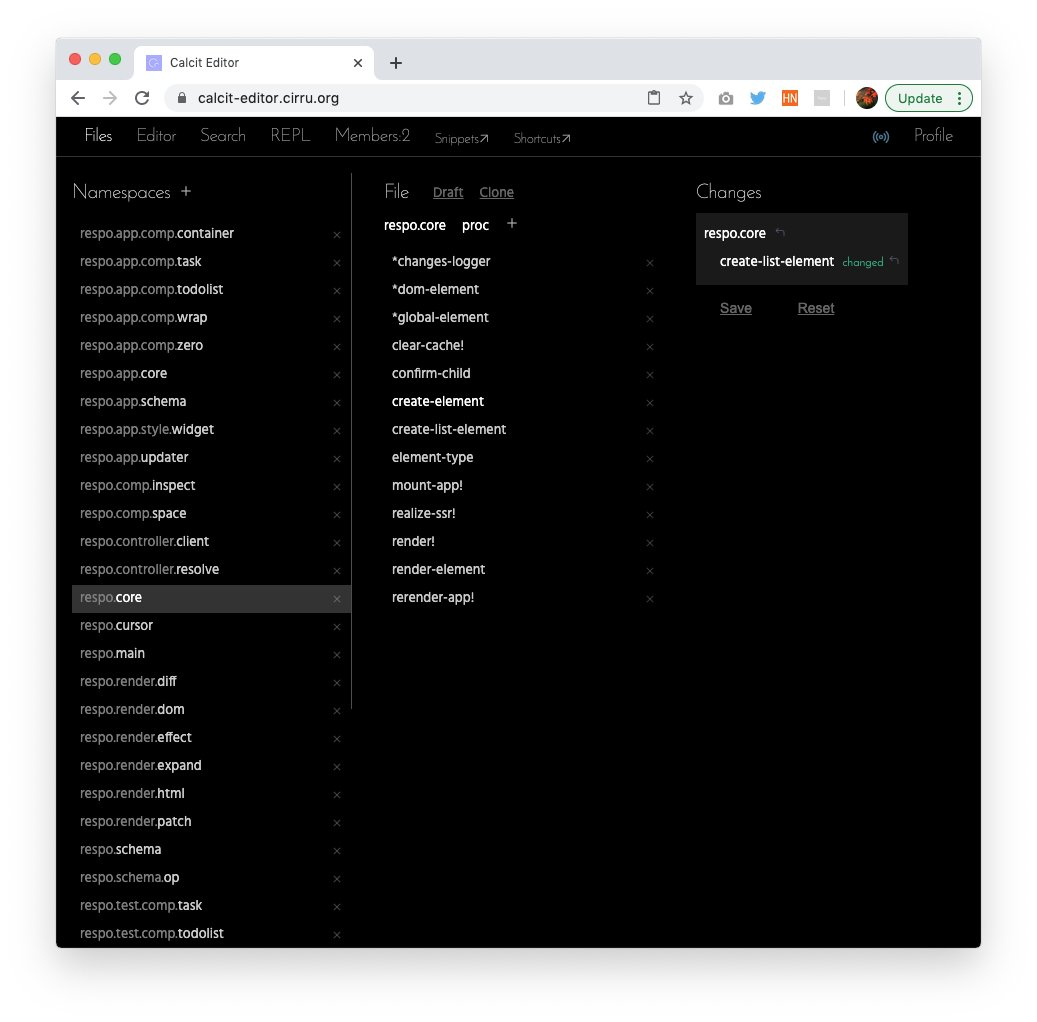Delete the *global-element definition
Screen dimensions: 1037x1022
[649, 319]
